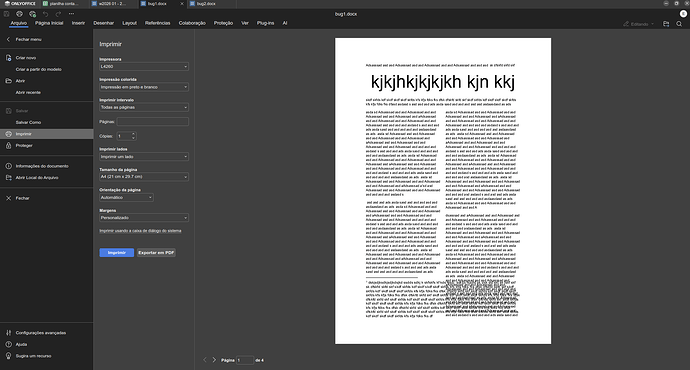690x370 pixels.
Task: Click Proteger lock icon in sidebar
Action: coord(8,146)
